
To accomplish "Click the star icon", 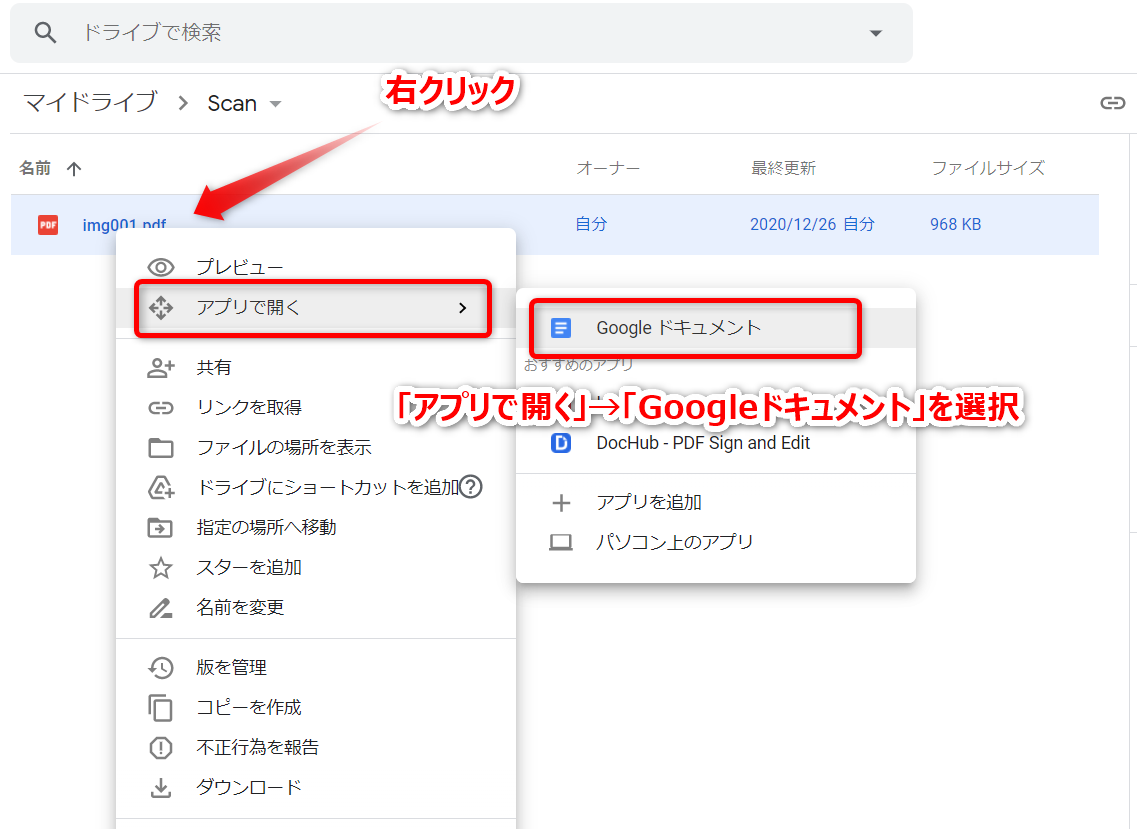I will click(x=161, y=567).
